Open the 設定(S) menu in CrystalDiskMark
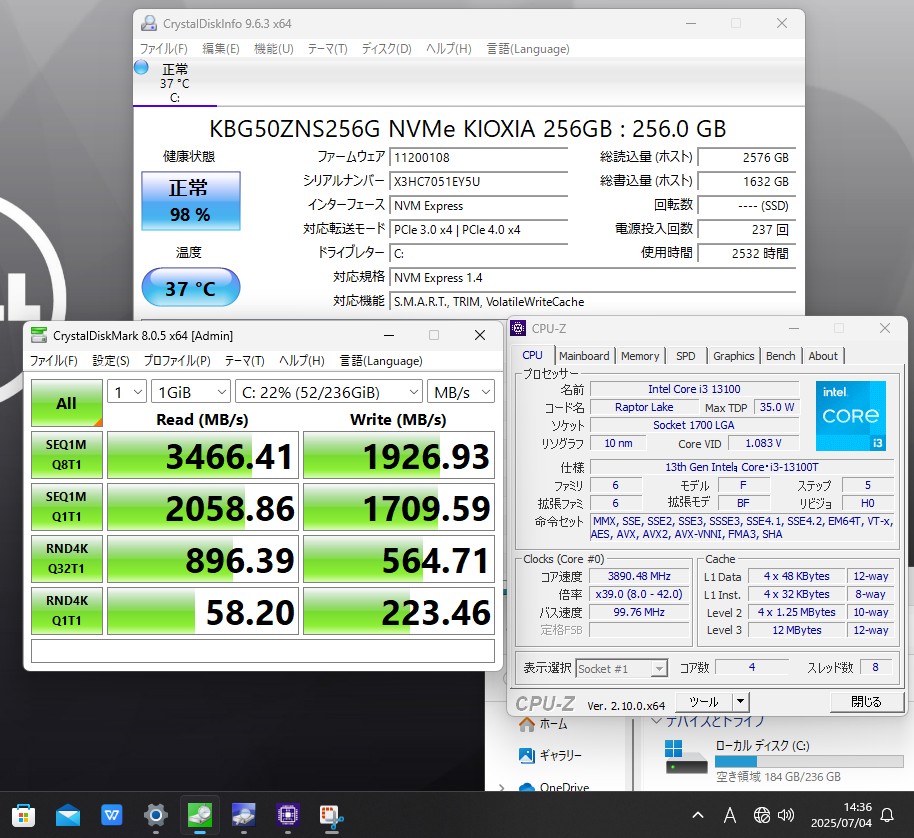The width and height of the screenshot is (914, 838). (x=111, y=361)
